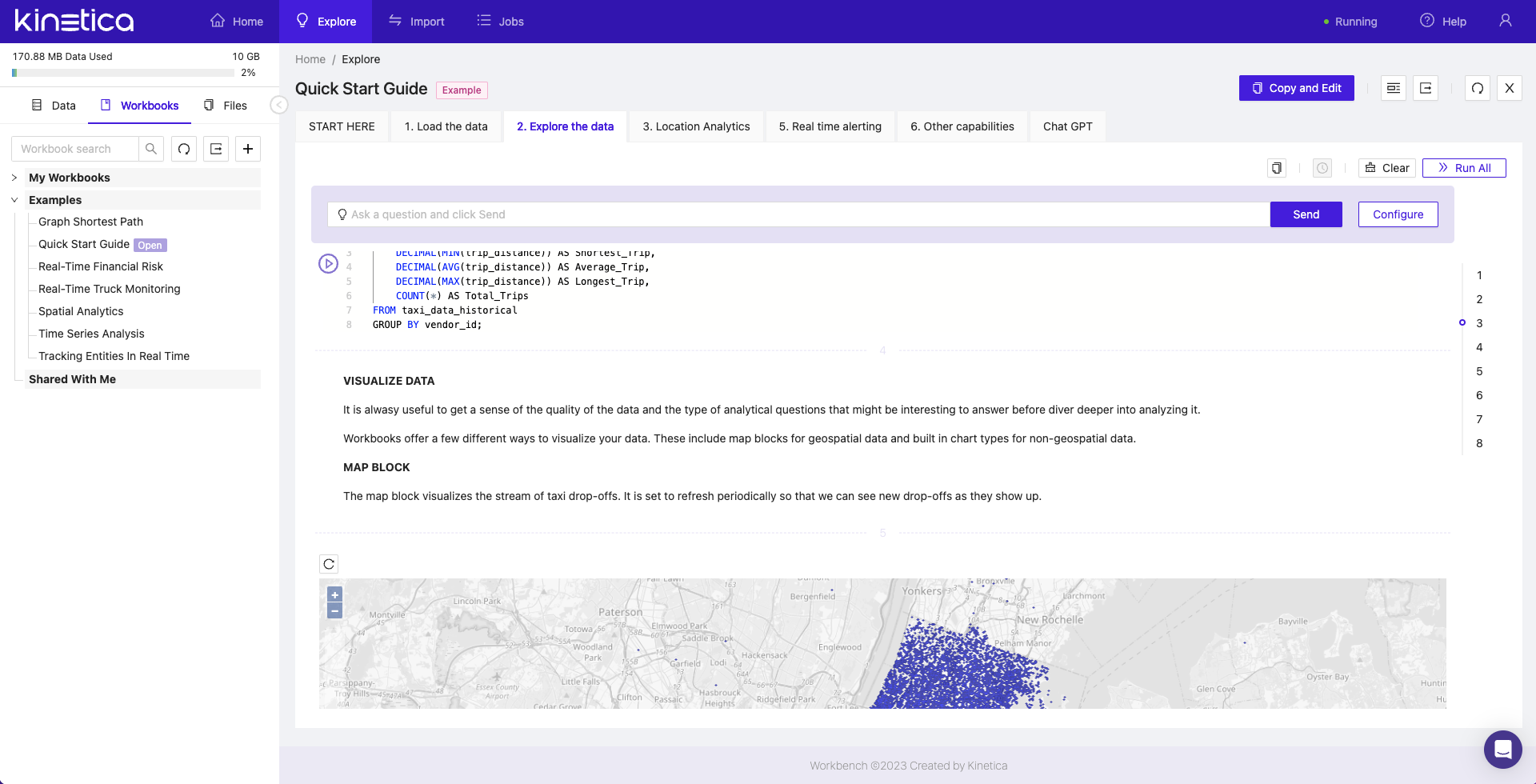The width and height of the screenshot is (1536, 784).
Task: Switch to the 3. Location Analytics tab
Action: (x=696, y=126)
